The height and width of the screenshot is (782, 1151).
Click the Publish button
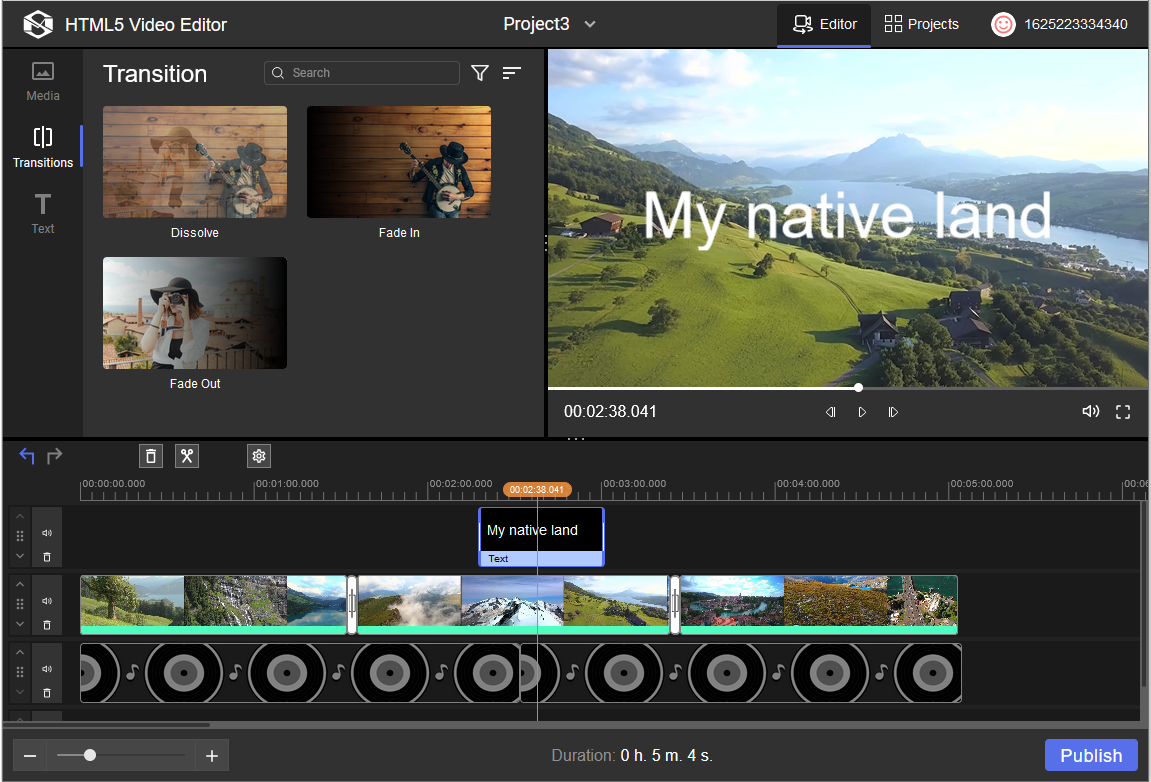click(x=1091, y=755)
